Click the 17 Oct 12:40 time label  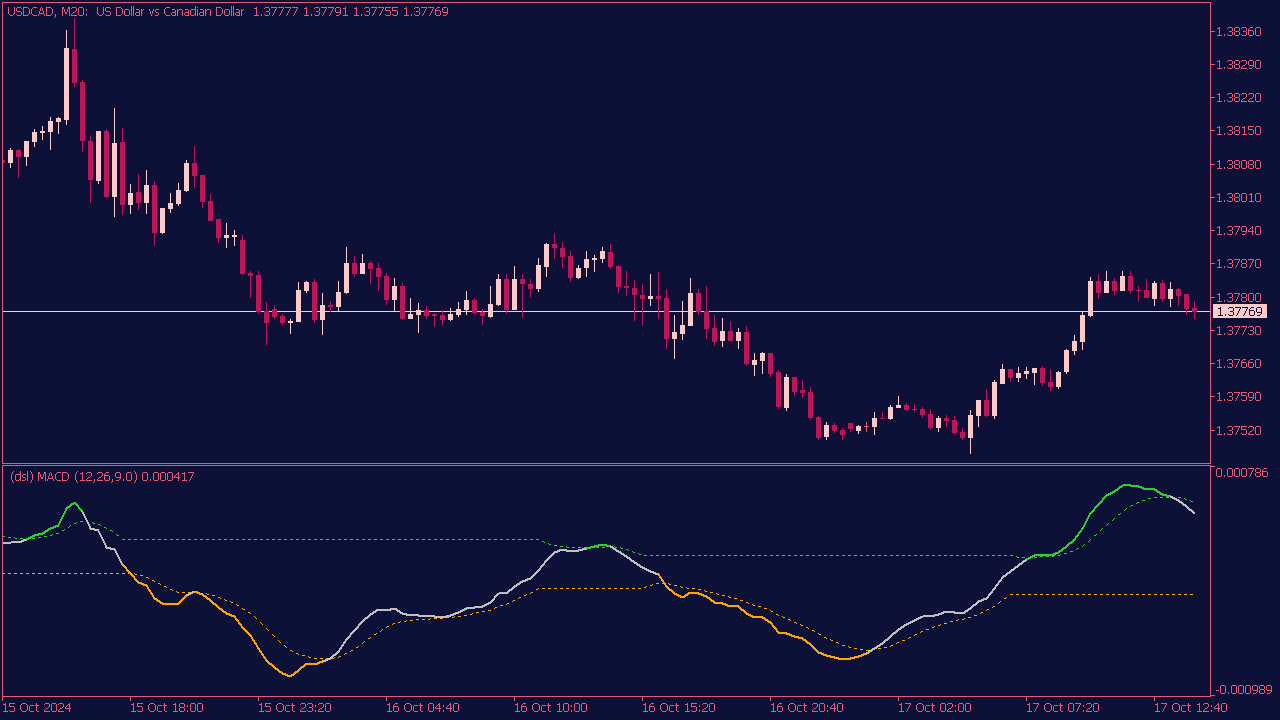[1191, 708]
